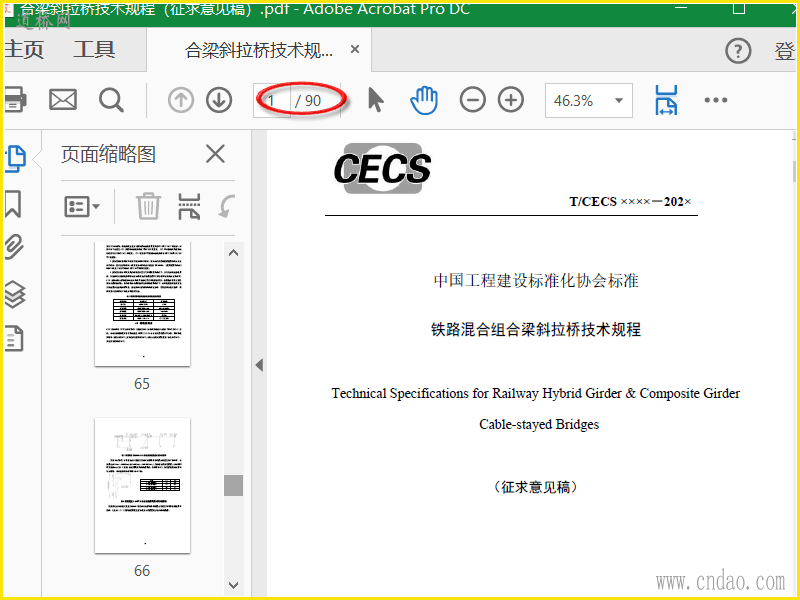Switch to 工具 tools tab
This screenshot has height=600, width=800.
coord(94,49)
